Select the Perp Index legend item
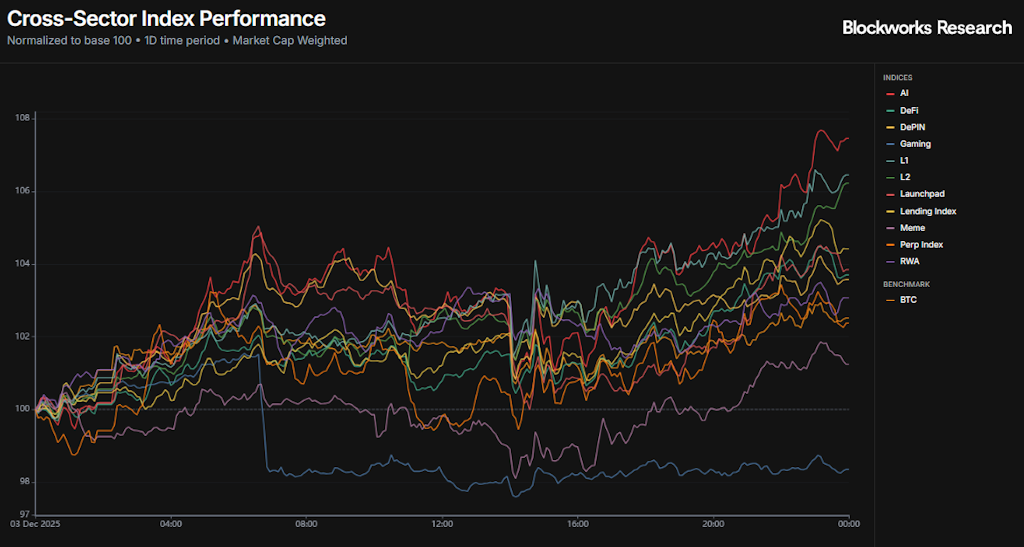The height and width of the screenshot is (547, 1024). tap(921, 245)
